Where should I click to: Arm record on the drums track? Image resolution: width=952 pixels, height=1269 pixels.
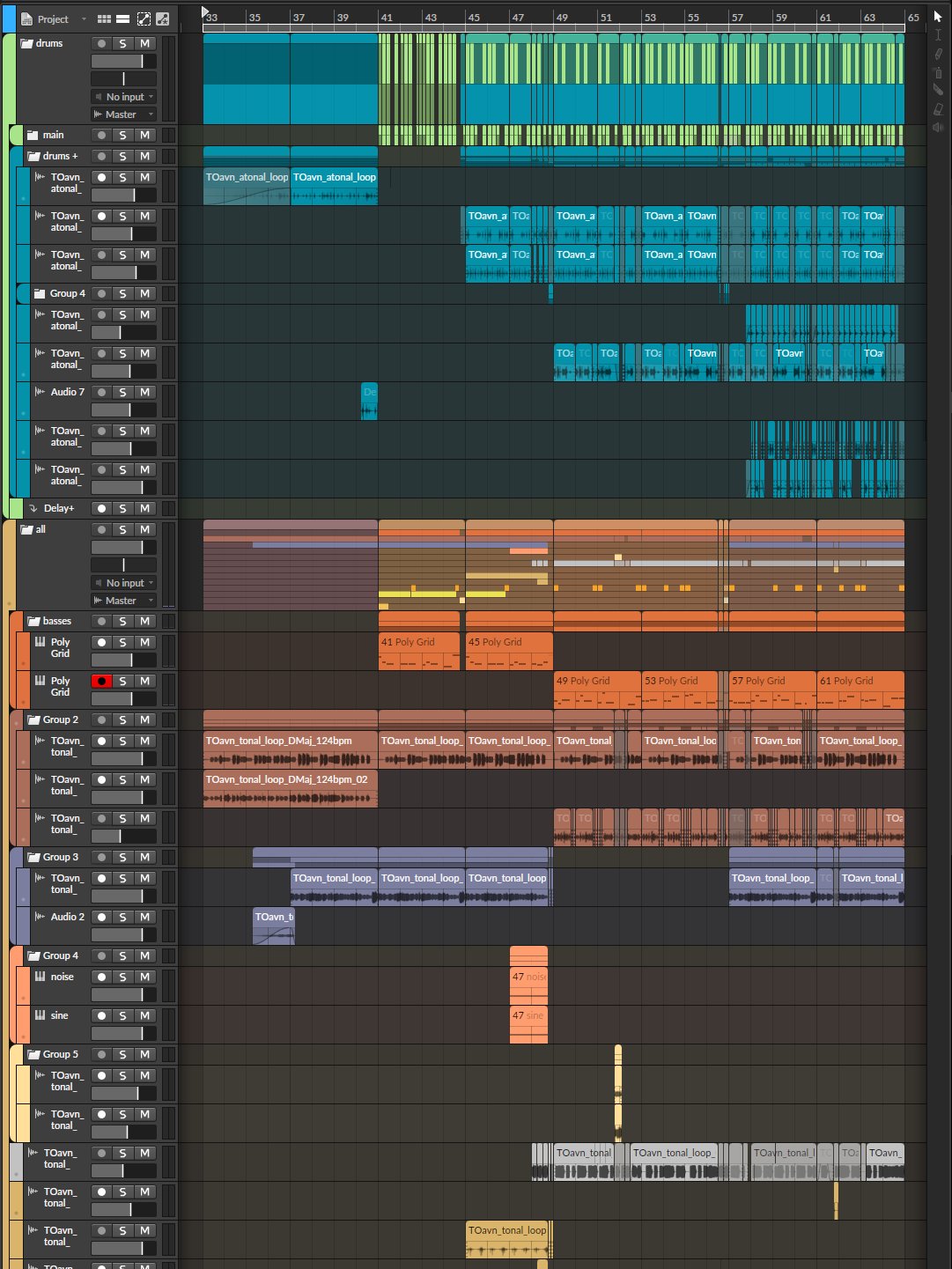[101, 43]
